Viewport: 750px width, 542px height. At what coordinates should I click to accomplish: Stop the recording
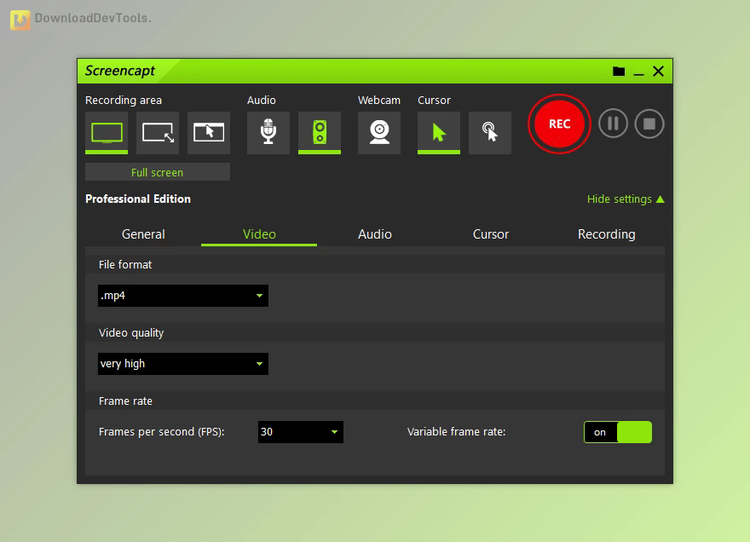point(649,124)
